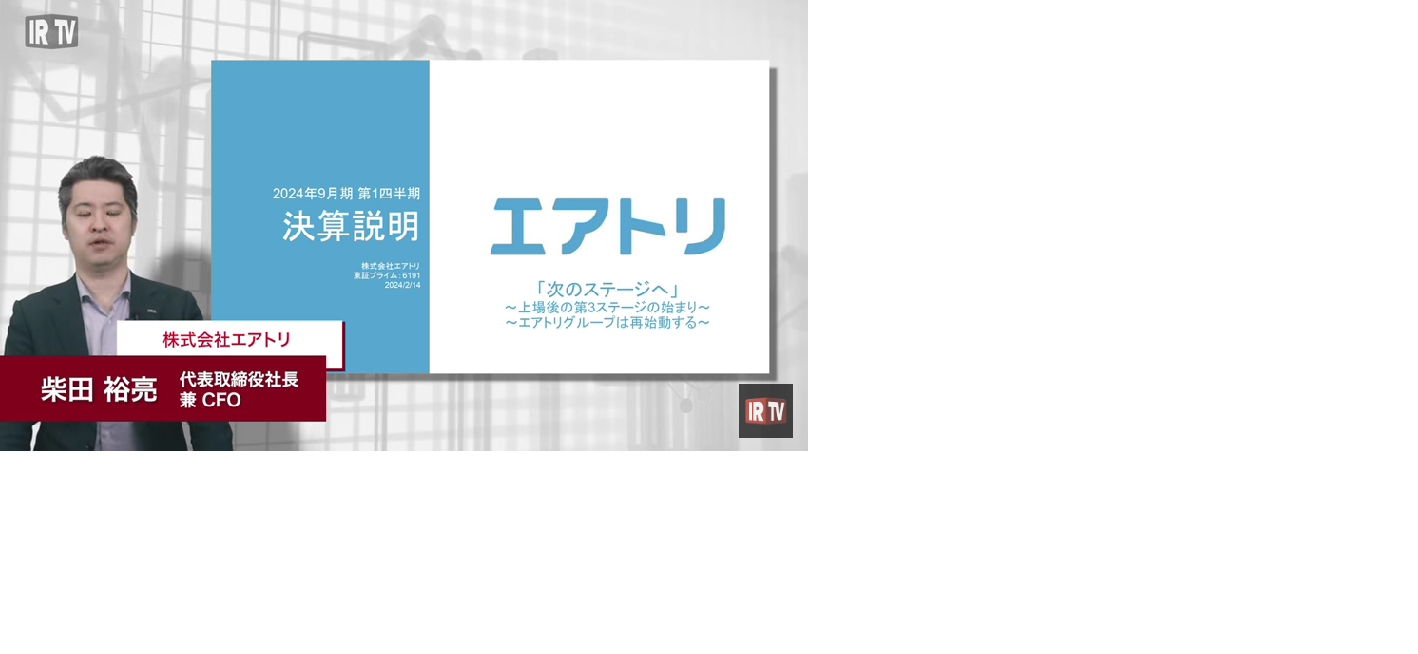Screen dimensions: 1418x654
Task: Click the ～上場後の第3ステージの始まり～ line
Action: pyautogui.click(x=608, y=307)
